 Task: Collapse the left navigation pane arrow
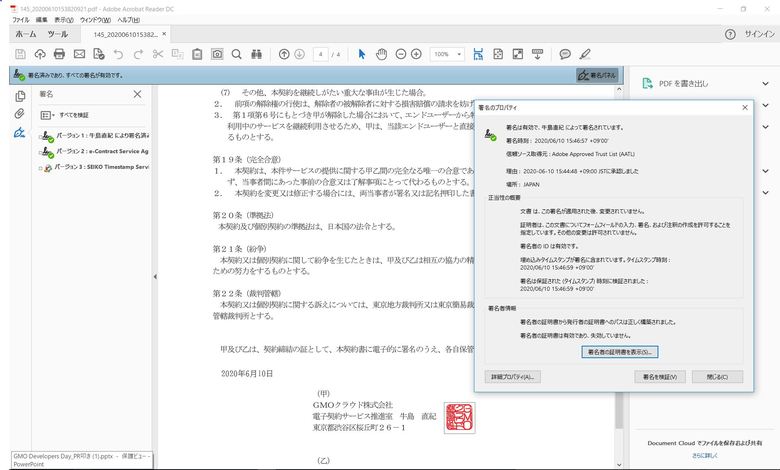155,277
